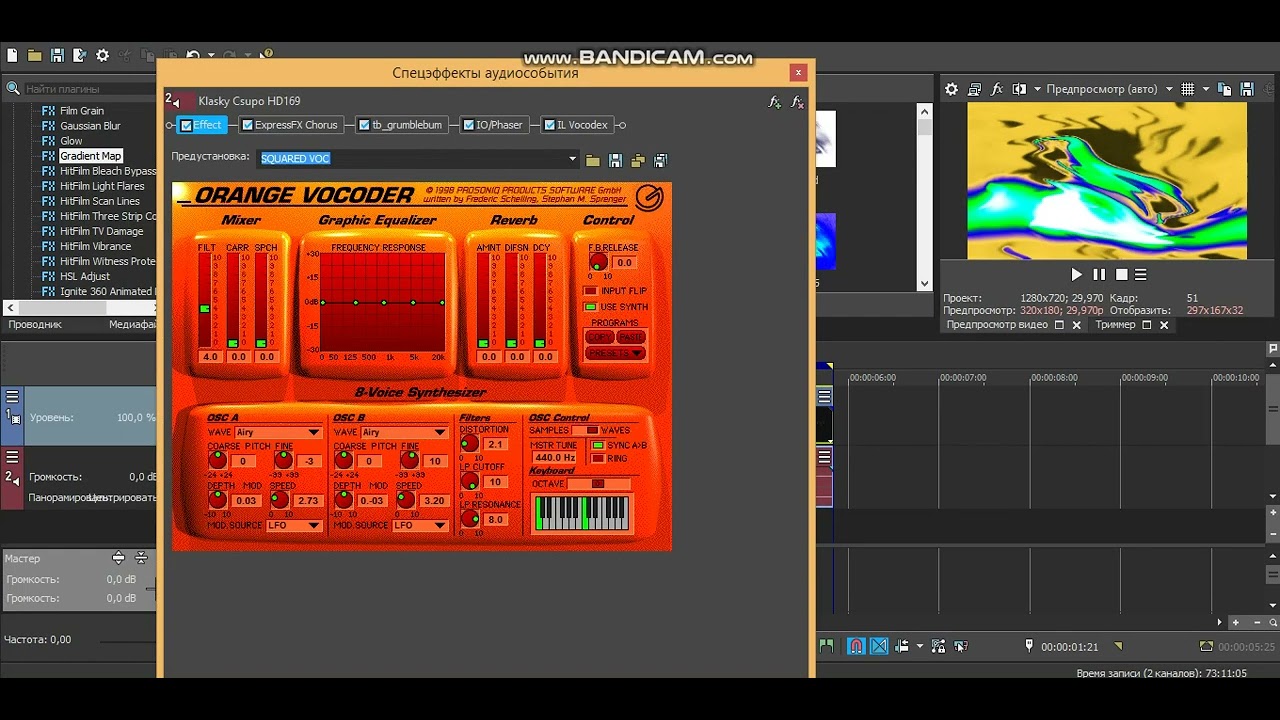Viewport: 1280px width, 720px height.
Task: Uncheck the ExpressFX Chorus checkbox
Action: click(x=247, y=125)
